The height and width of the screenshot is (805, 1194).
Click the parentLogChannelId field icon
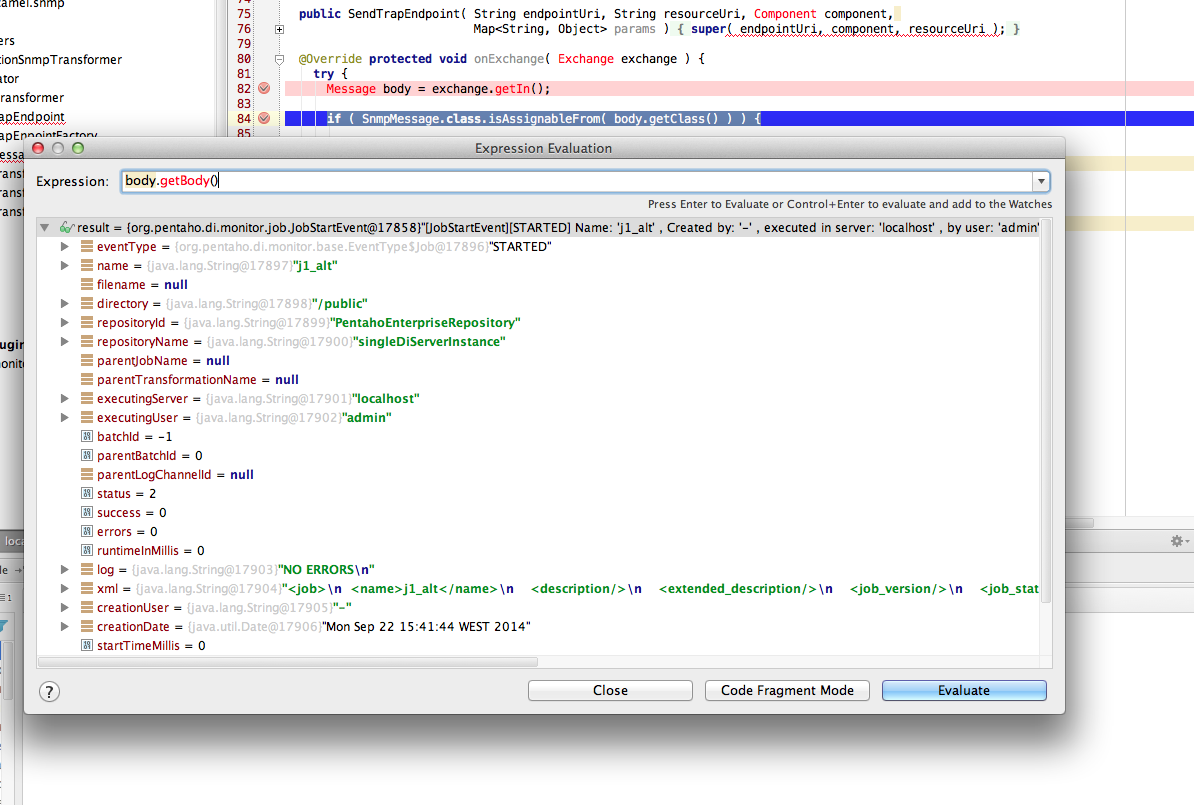click(87, 474)
